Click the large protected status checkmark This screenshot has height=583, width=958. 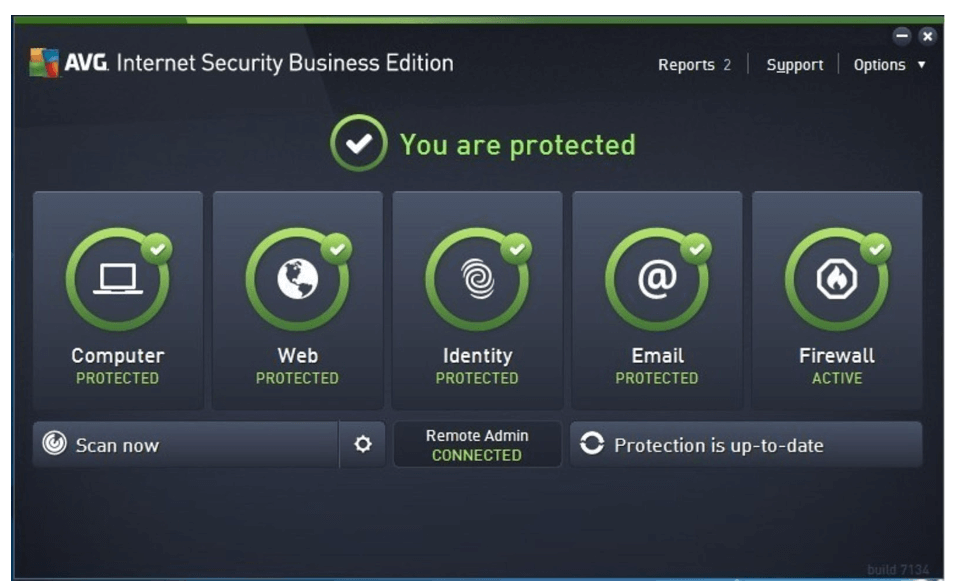click(x=358, y=145)
